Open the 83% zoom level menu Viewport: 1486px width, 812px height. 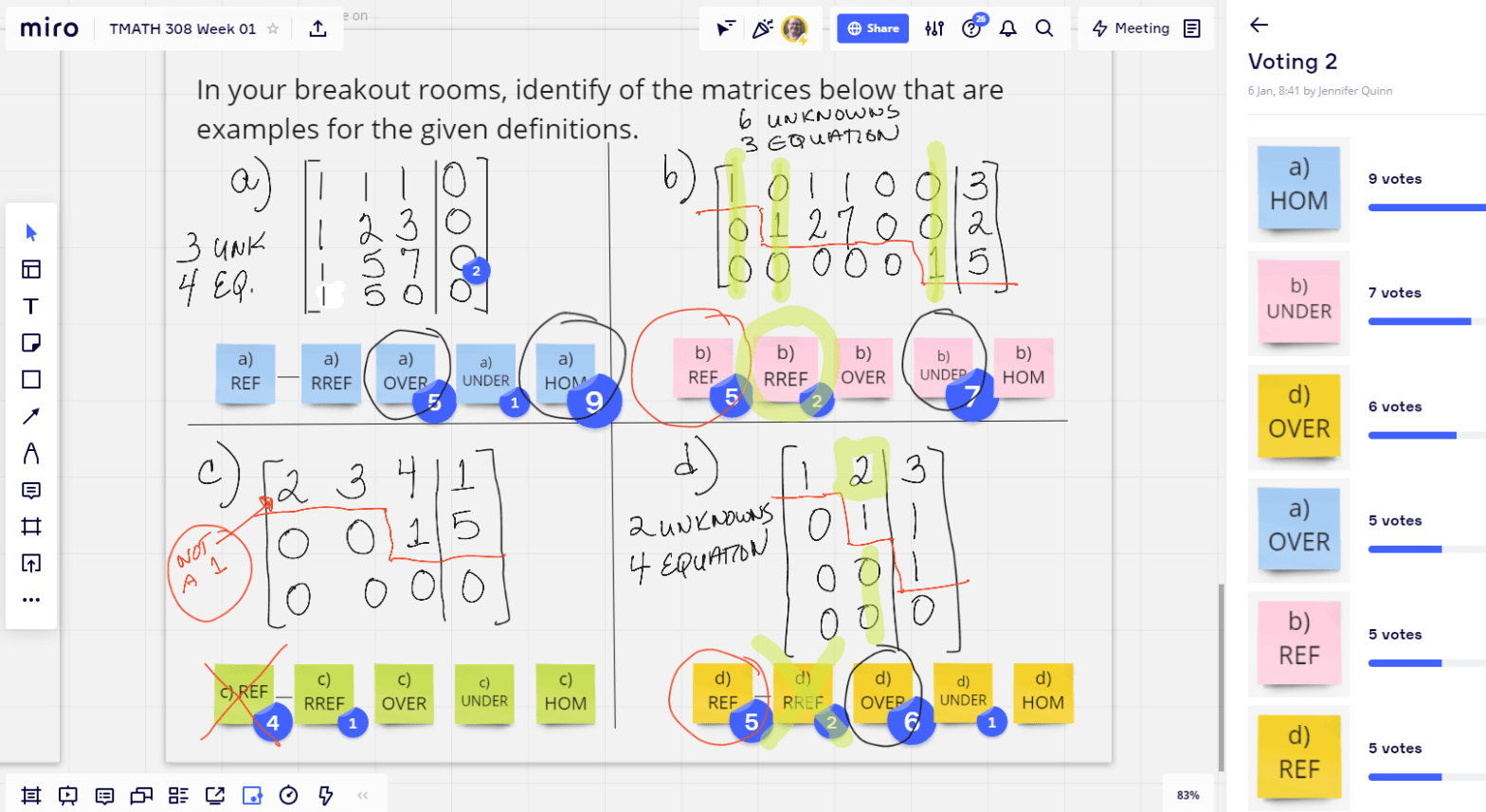click(1187, 795)
